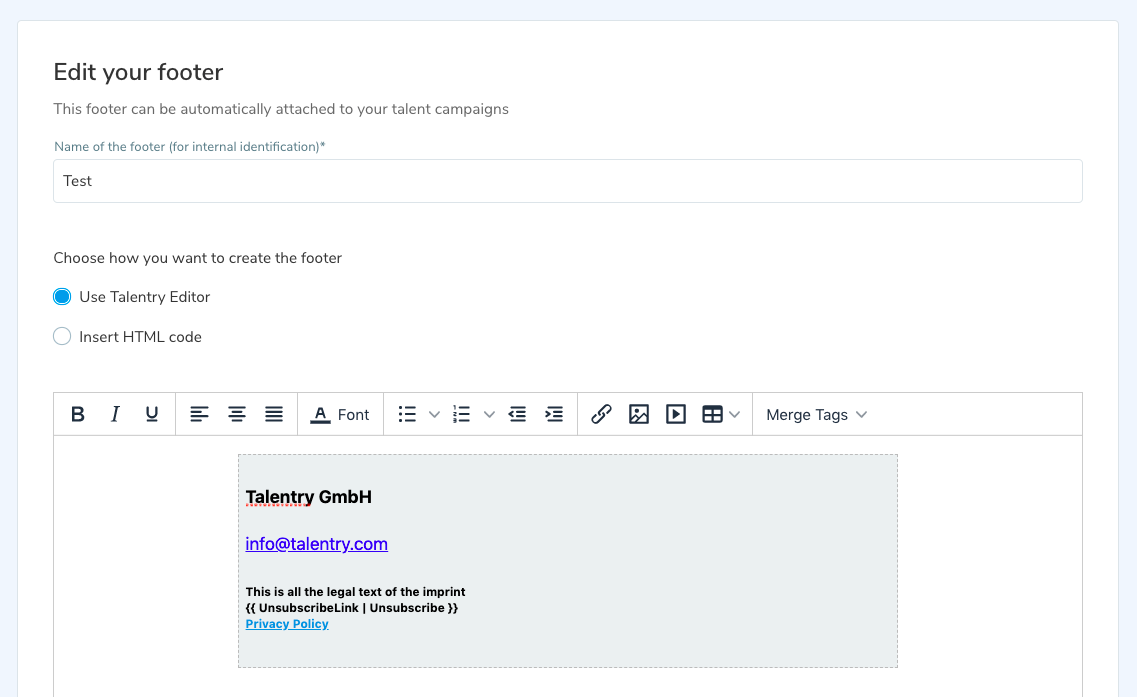This screenshot has width=1137, height=697.
Task: Justify the text alignment
Action: (274, 414)
